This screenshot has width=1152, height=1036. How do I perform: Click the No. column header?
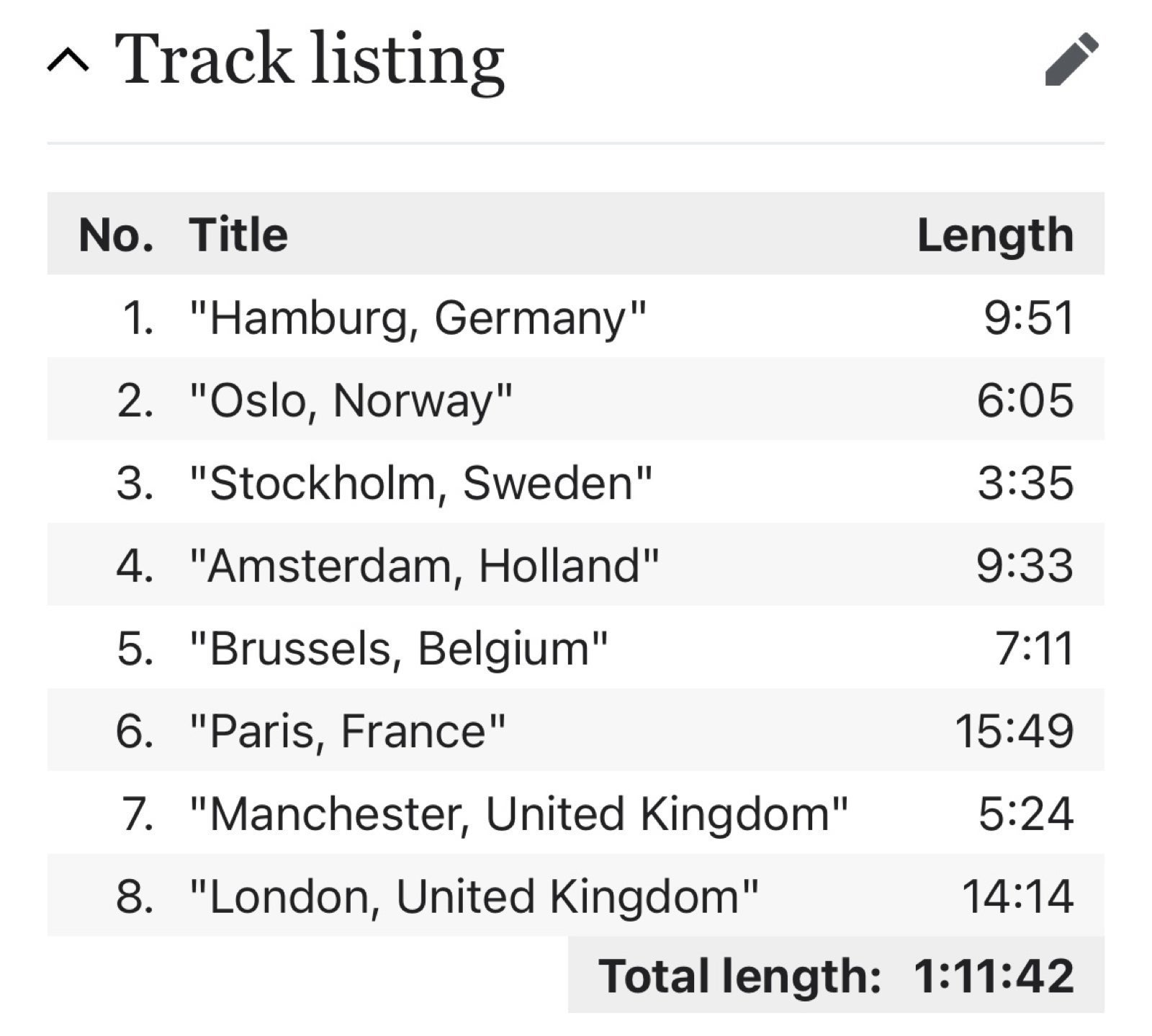117,235
